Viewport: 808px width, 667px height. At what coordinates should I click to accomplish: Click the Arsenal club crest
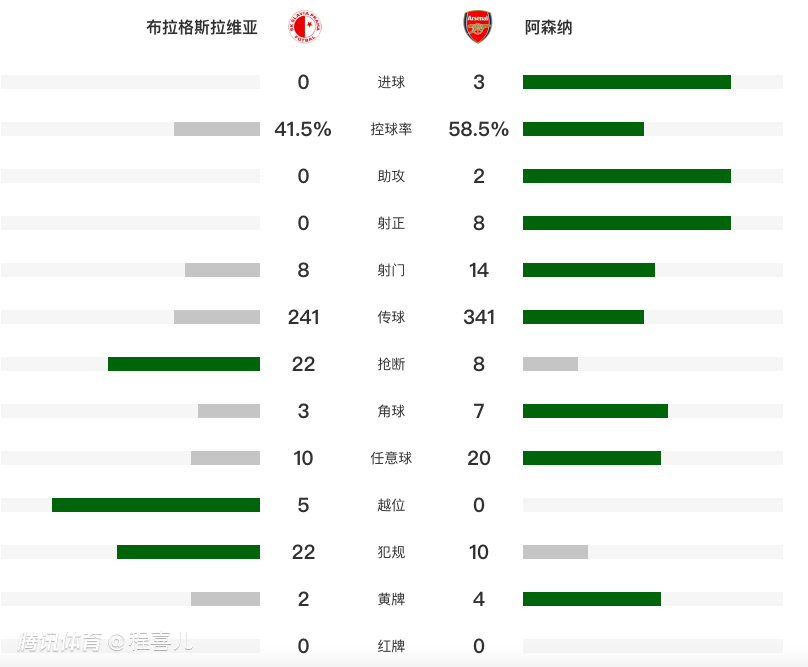(x=478, y=27)
